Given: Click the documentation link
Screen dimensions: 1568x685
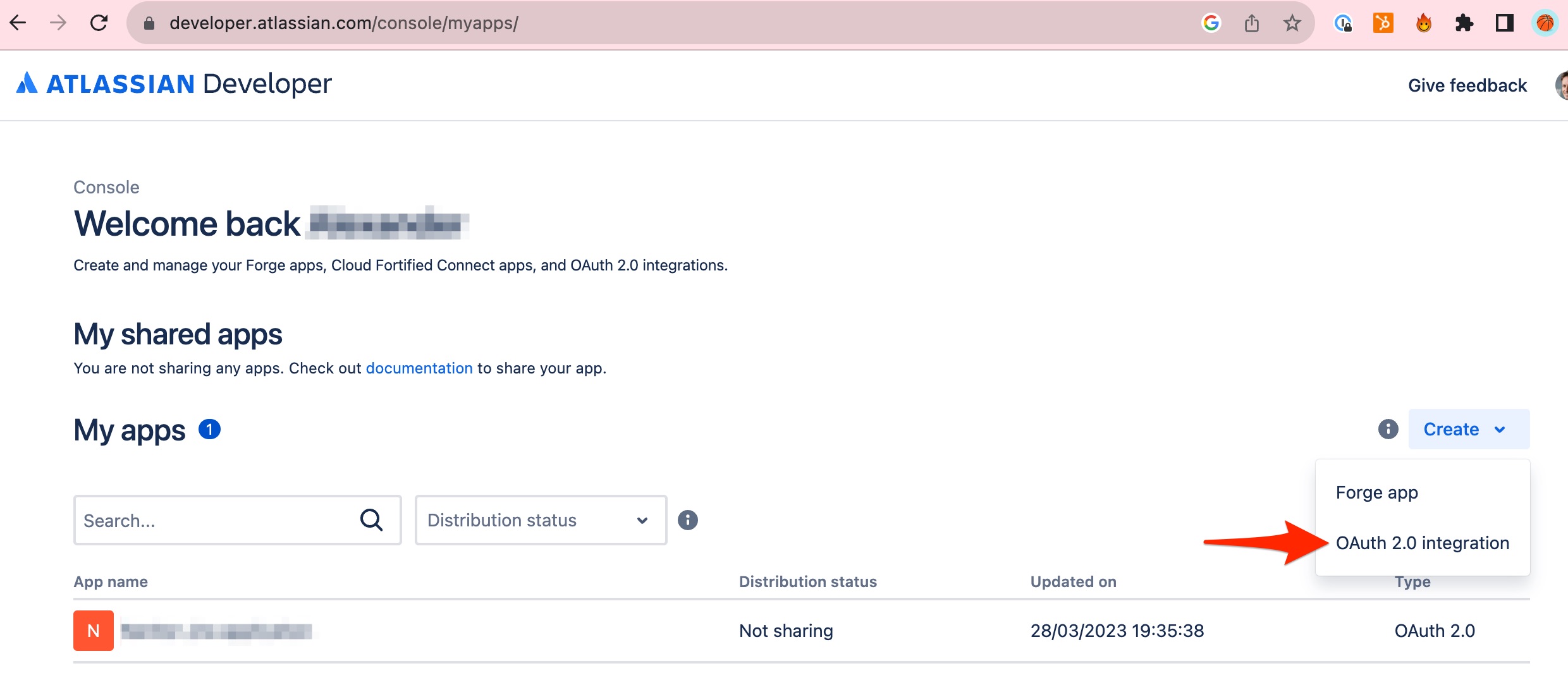Looking at the screenshot, I should click(x=419, y=368).
